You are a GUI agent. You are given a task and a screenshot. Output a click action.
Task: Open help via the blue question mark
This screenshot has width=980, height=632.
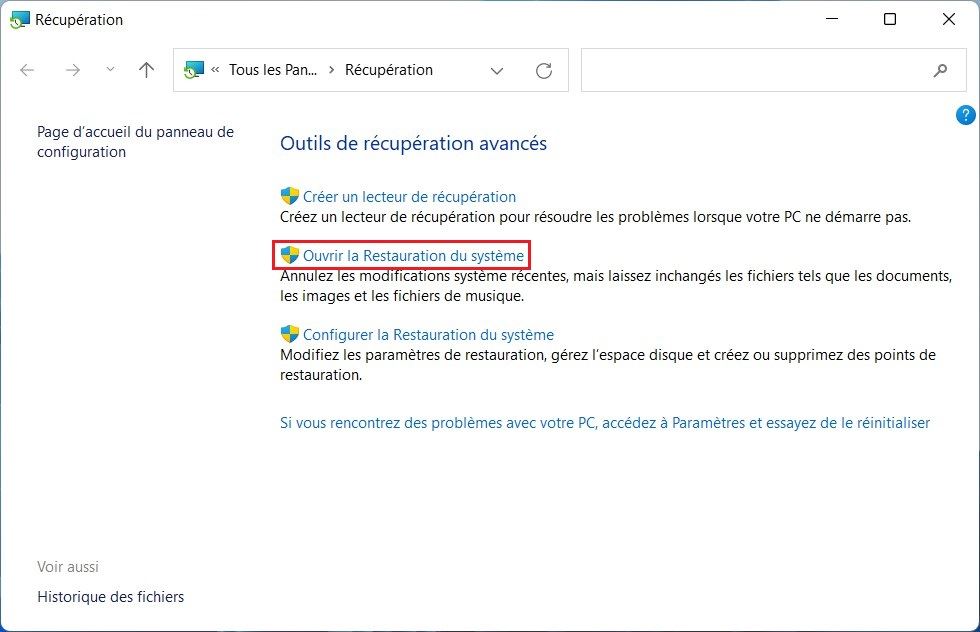click(x=965, y=115)
